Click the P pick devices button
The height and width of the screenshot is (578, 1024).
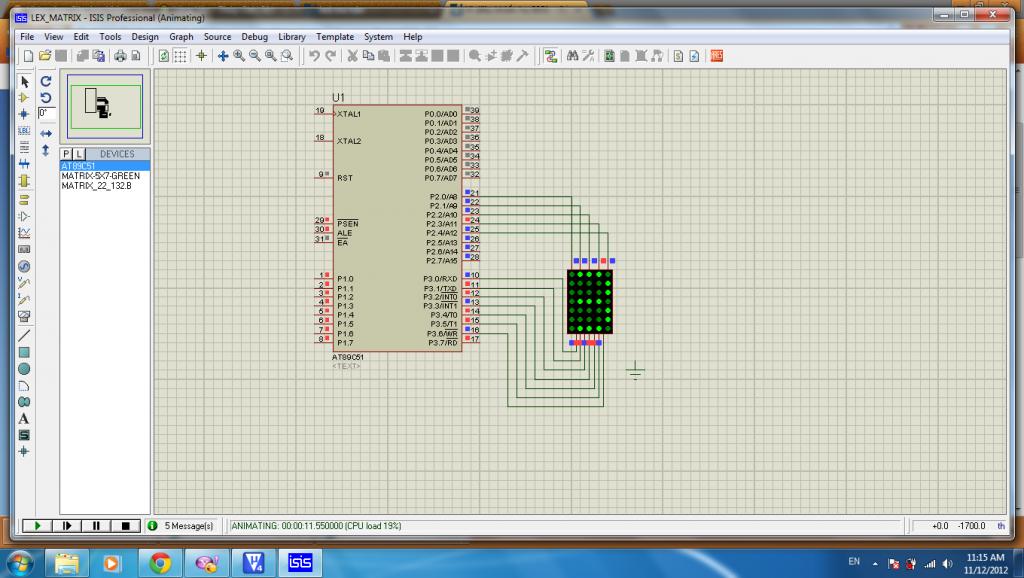[x=67, y=154]
